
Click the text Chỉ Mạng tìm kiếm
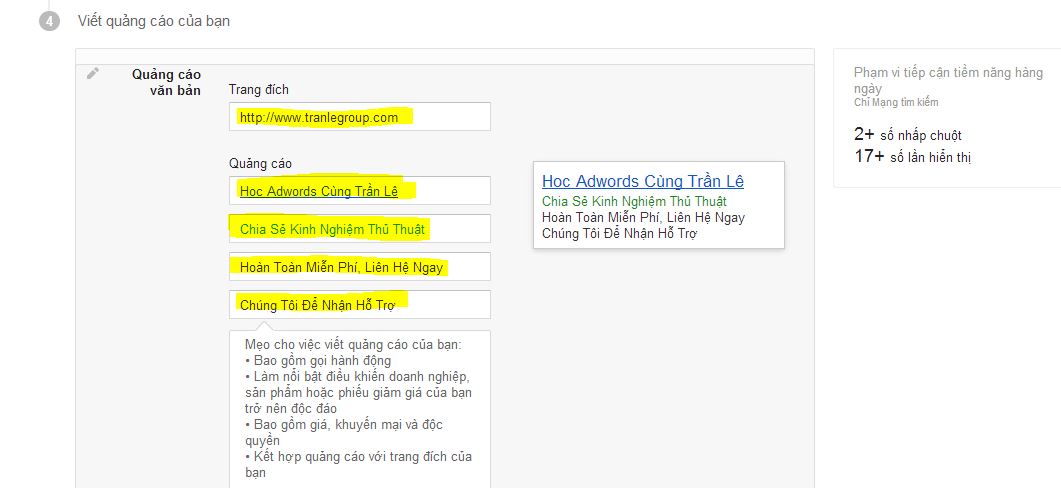tap(896, 103)
